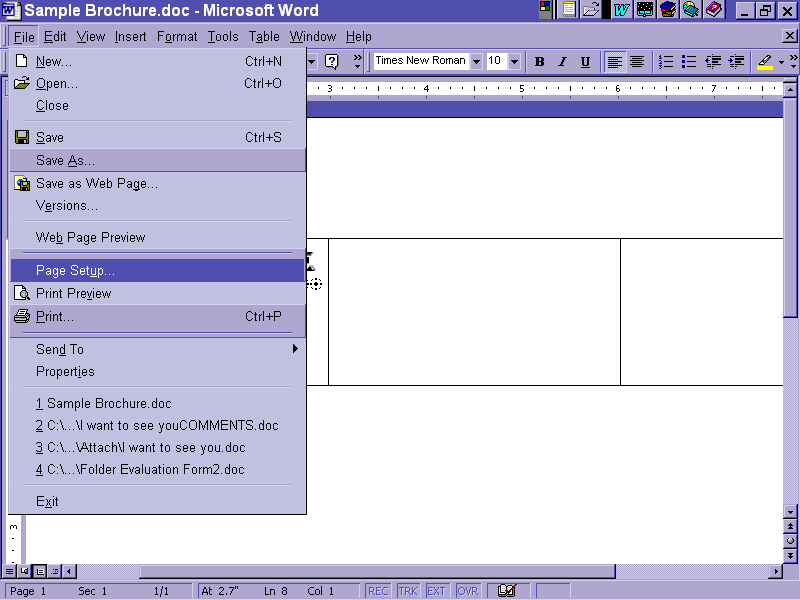Viewport: 800px width, 600px height.
Task: Click the Bullets list icon
Action: [689, 61]
